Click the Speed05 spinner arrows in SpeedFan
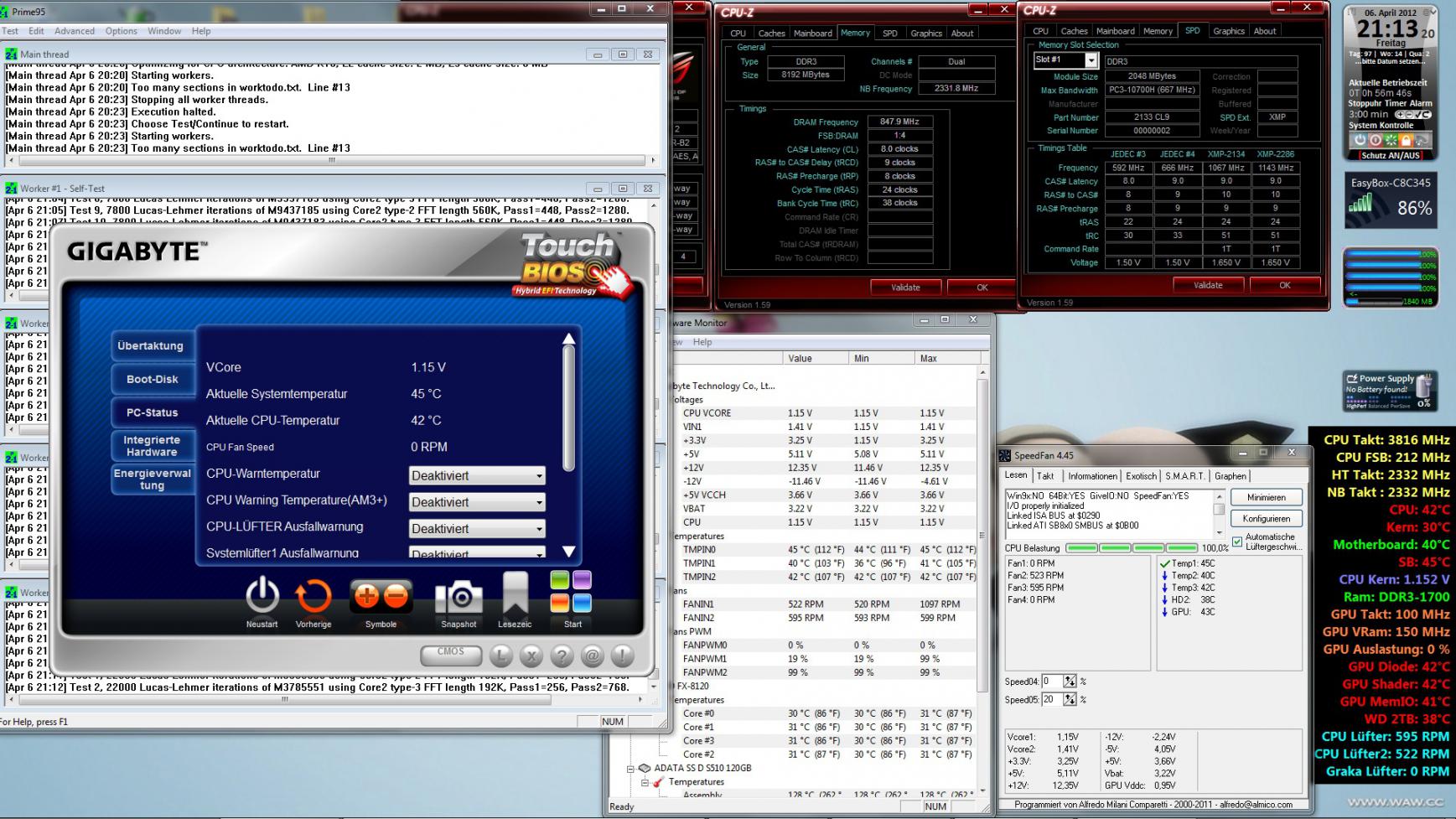1456x819 pixels. point(1070,699)
